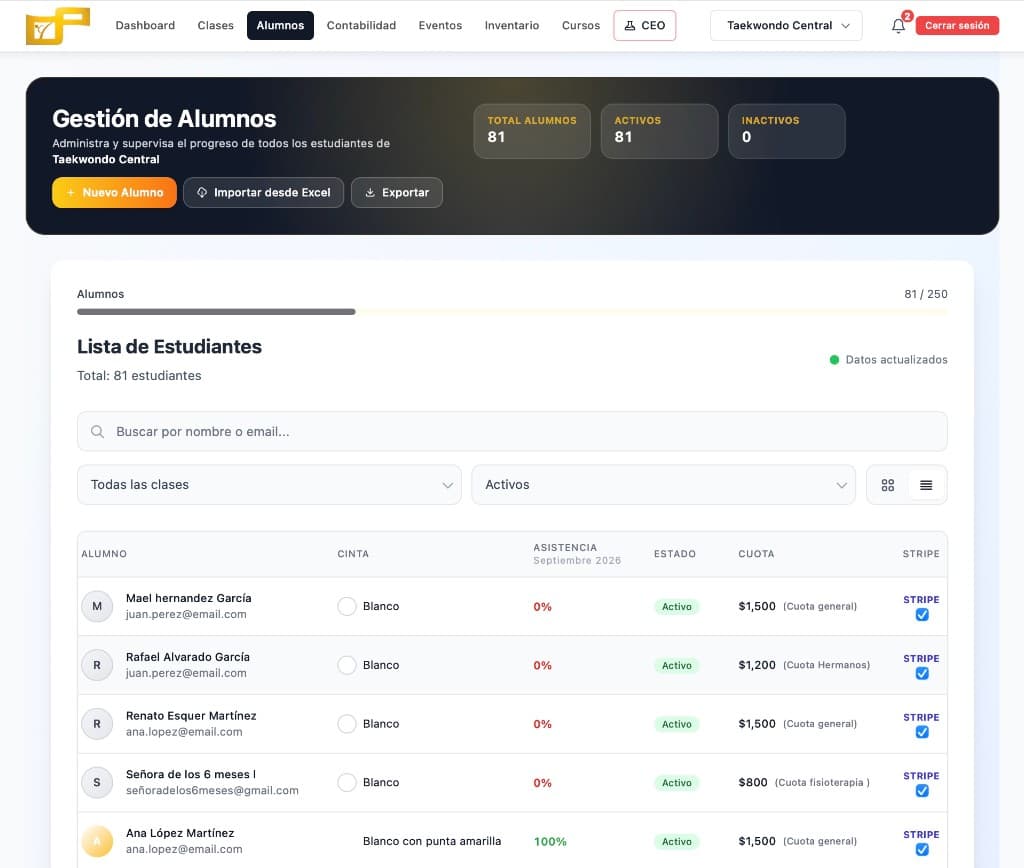
Task: Click the white belt circle for Rafael Alvarado
Action: pyautogui.click(x=347, y=665)
